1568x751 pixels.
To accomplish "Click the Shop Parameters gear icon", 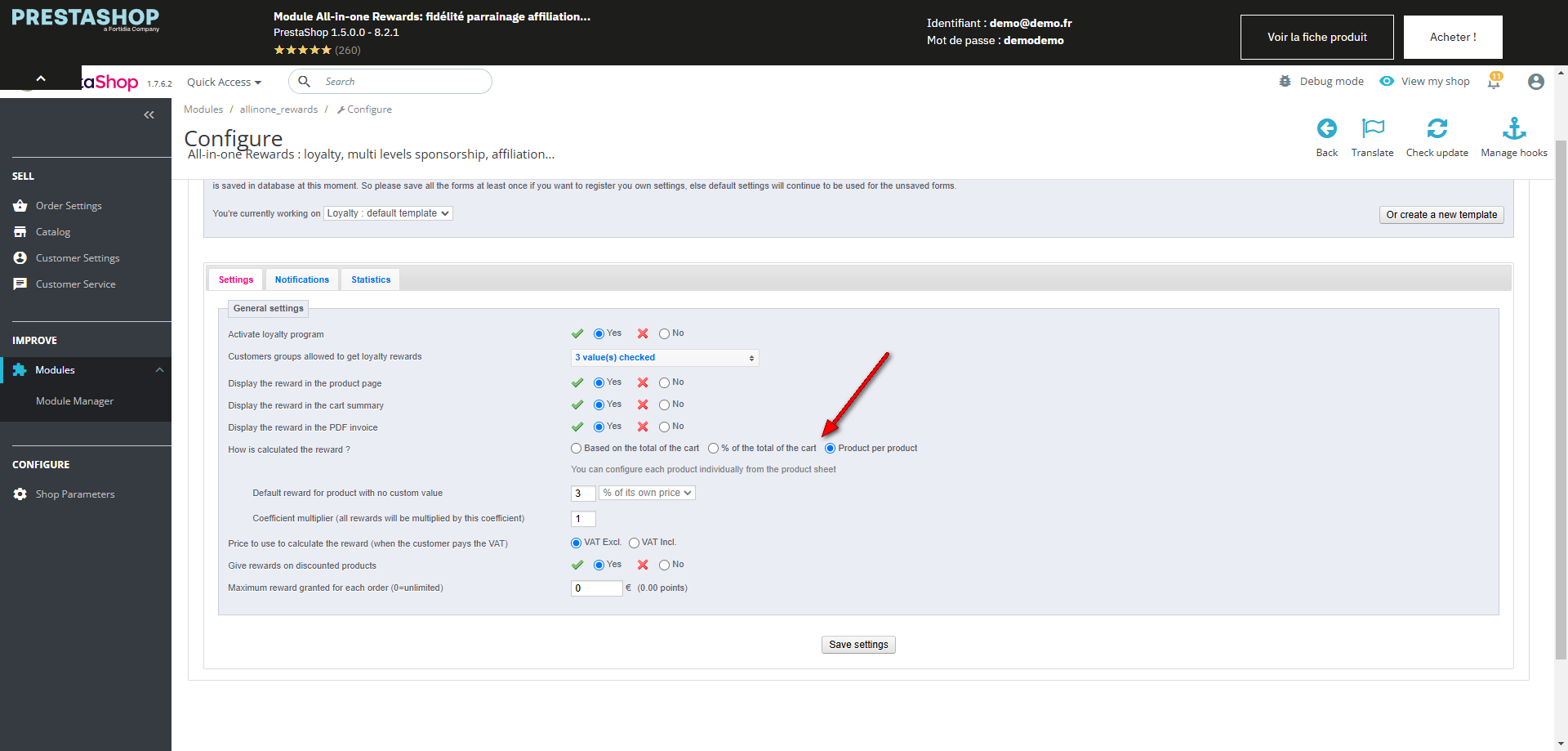I will (20, 494).
